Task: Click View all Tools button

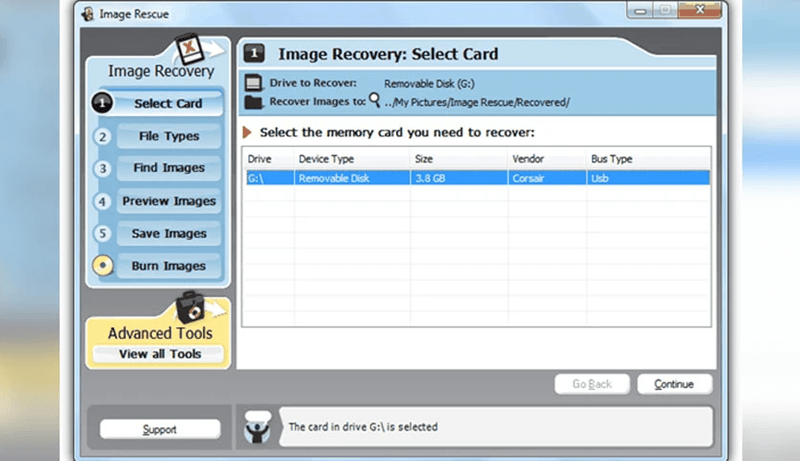Action: [x=159, y=354]
